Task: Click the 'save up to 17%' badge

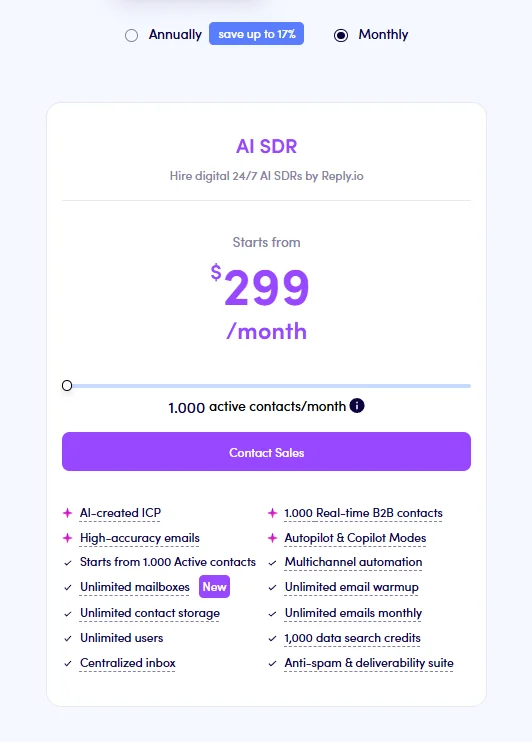Action: [x=257, y=34]
